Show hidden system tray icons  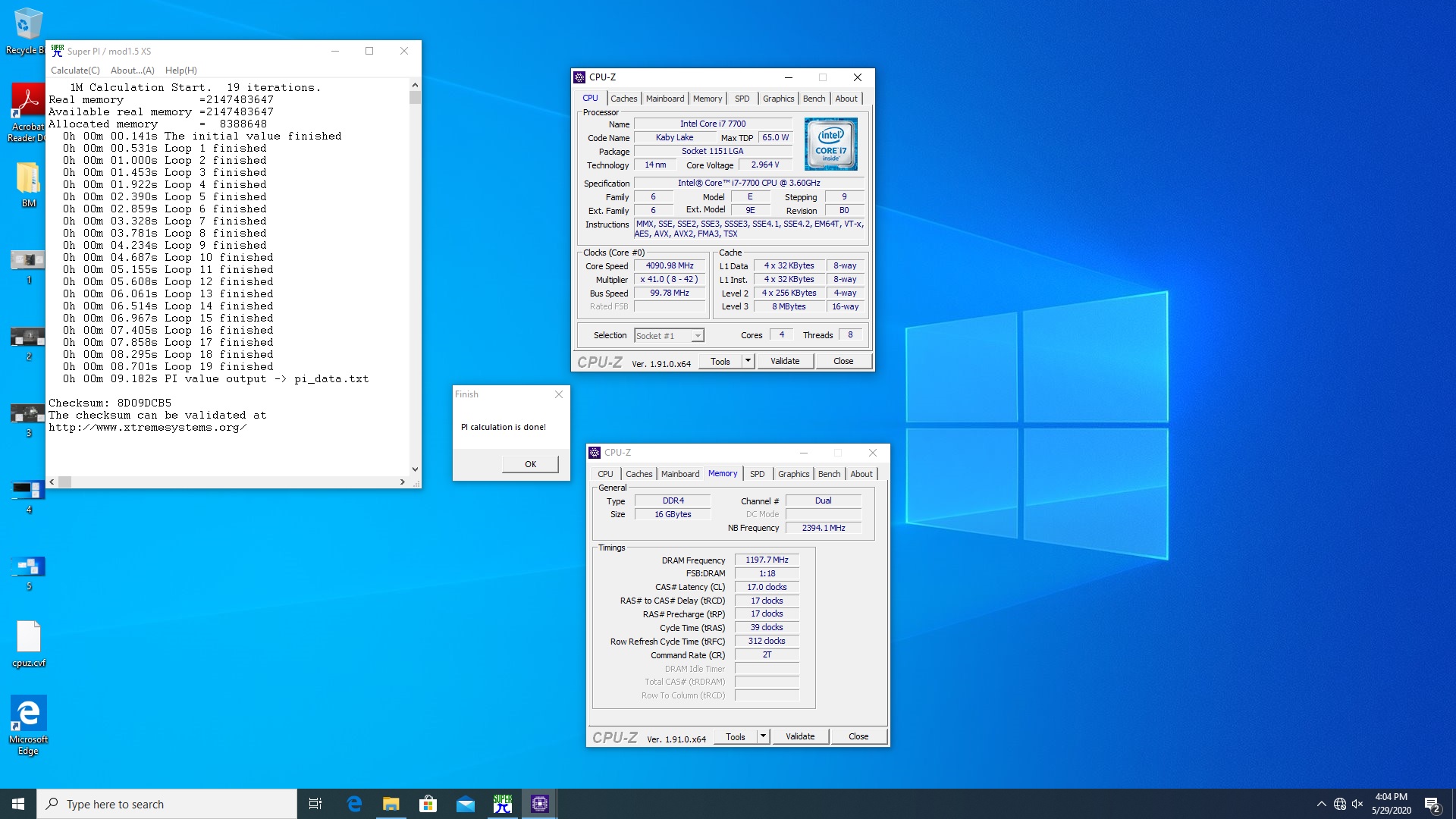1321,804
